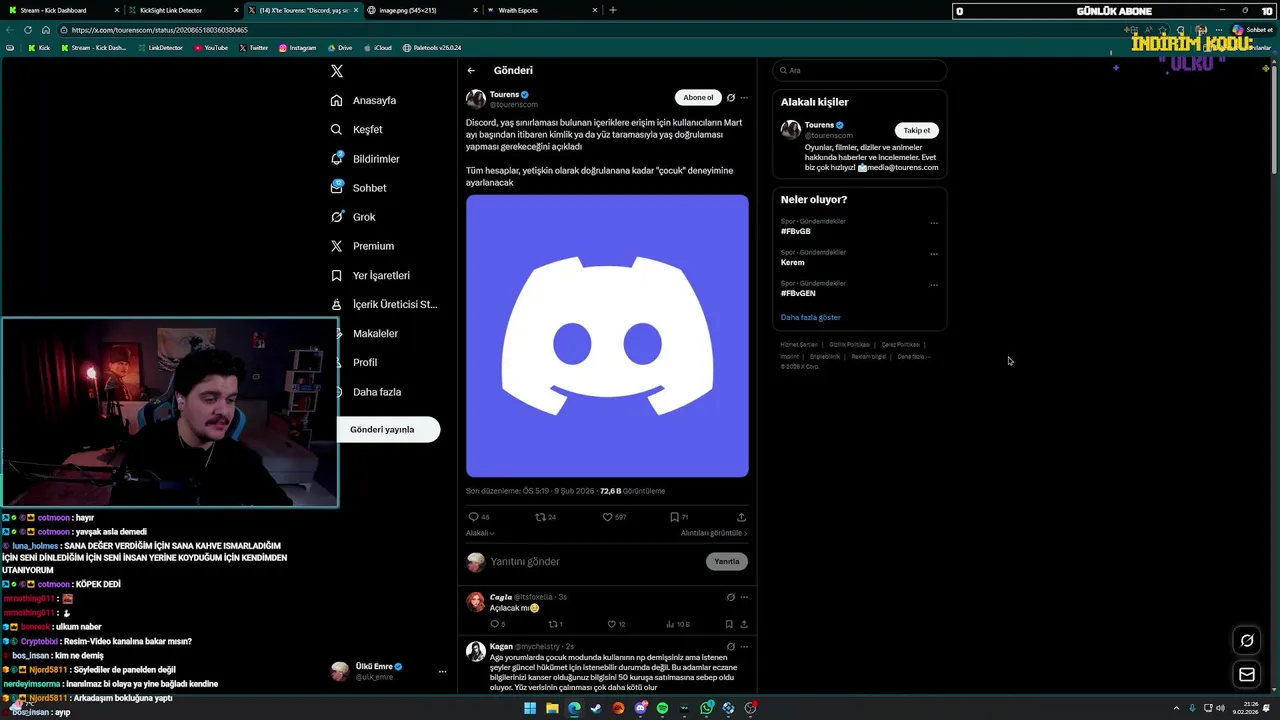The image size is (1280, 720).
Task: Open Premium in the sidebar
Action: [x=362, y=246]
